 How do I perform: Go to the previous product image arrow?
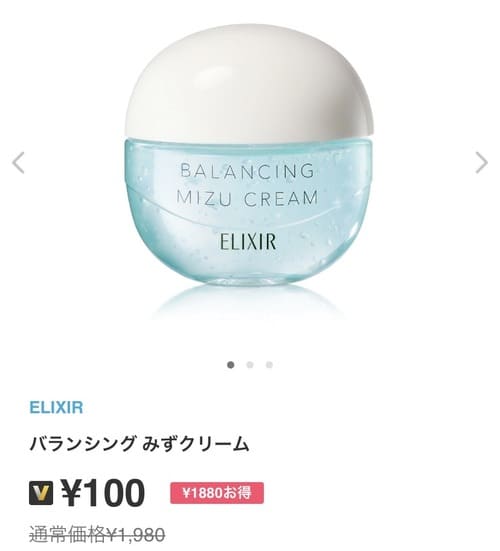(18, 163)
